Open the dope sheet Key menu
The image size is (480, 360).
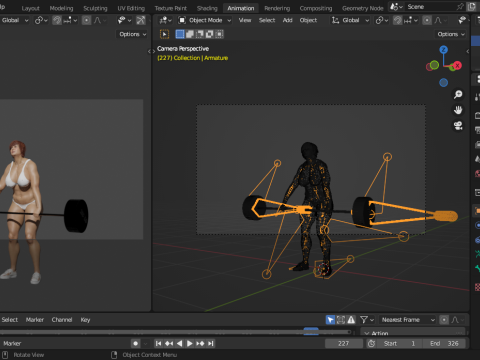pos(85,320)
